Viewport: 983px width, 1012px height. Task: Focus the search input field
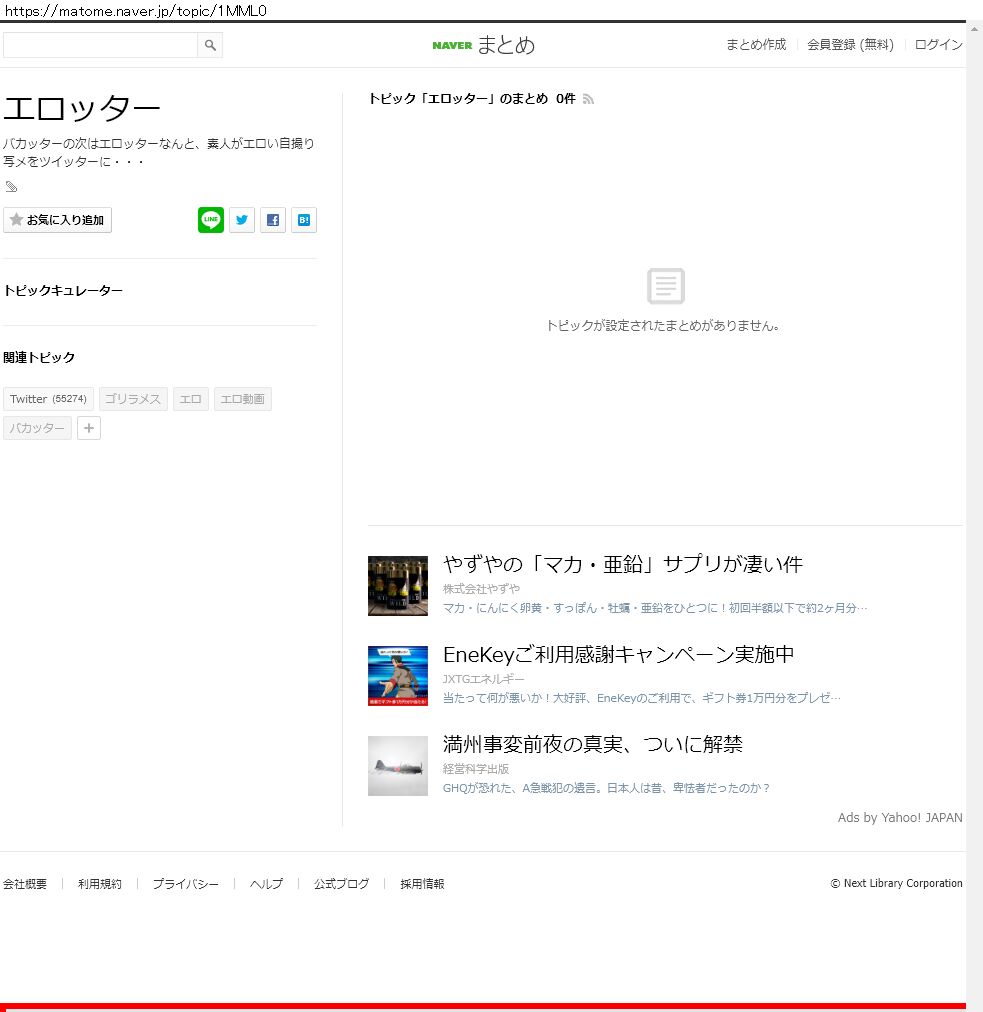[x=100, y=45]
